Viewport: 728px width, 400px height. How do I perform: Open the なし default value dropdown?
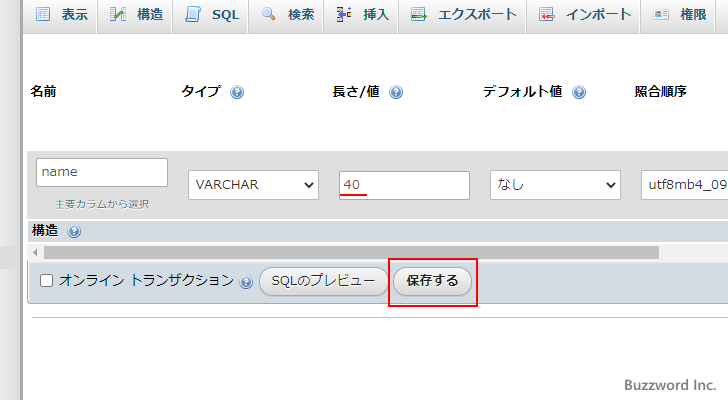pyautogui.click(x=555, y=185)
